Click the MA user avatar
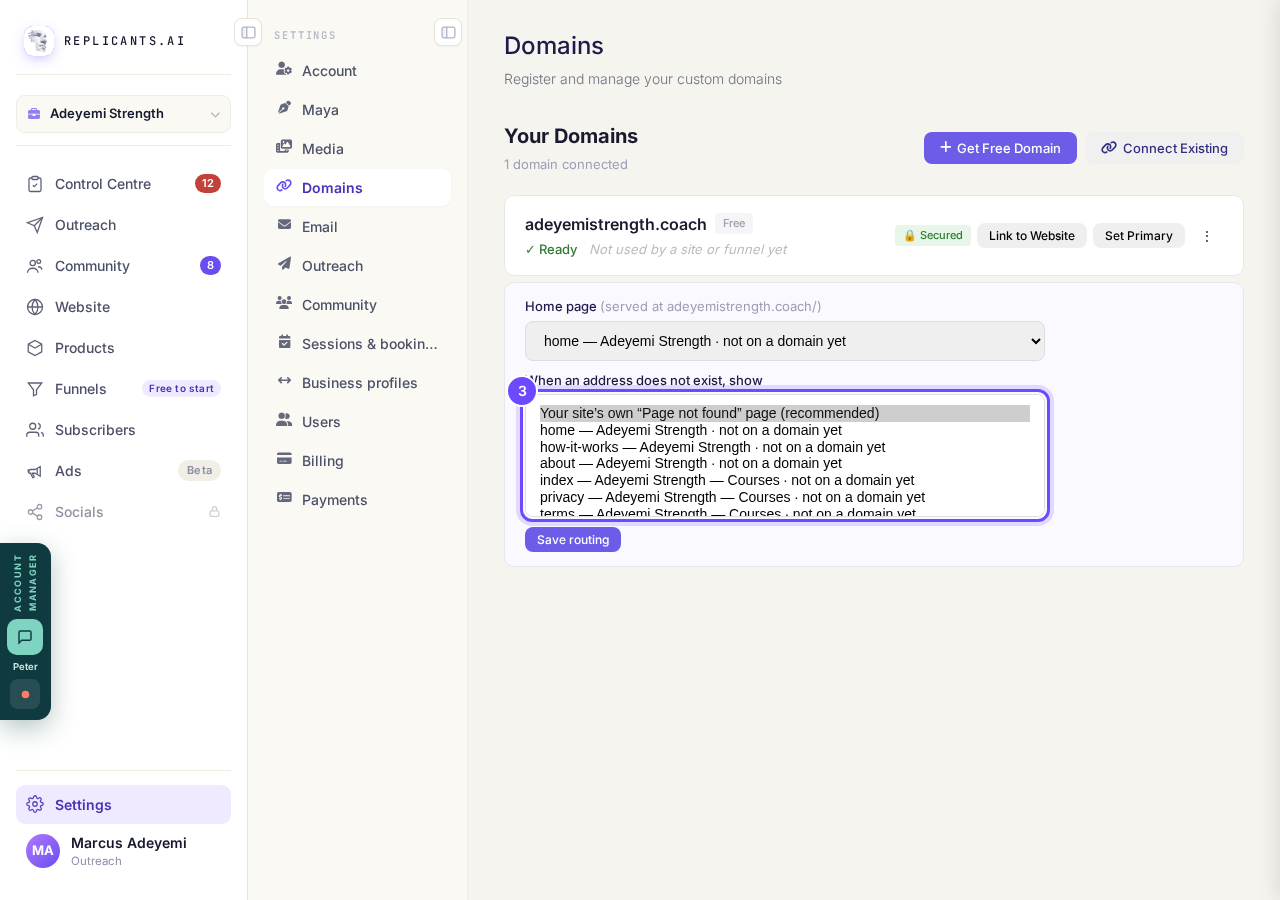This screenshot has height=900, width=1280. (x=43, y=851)
